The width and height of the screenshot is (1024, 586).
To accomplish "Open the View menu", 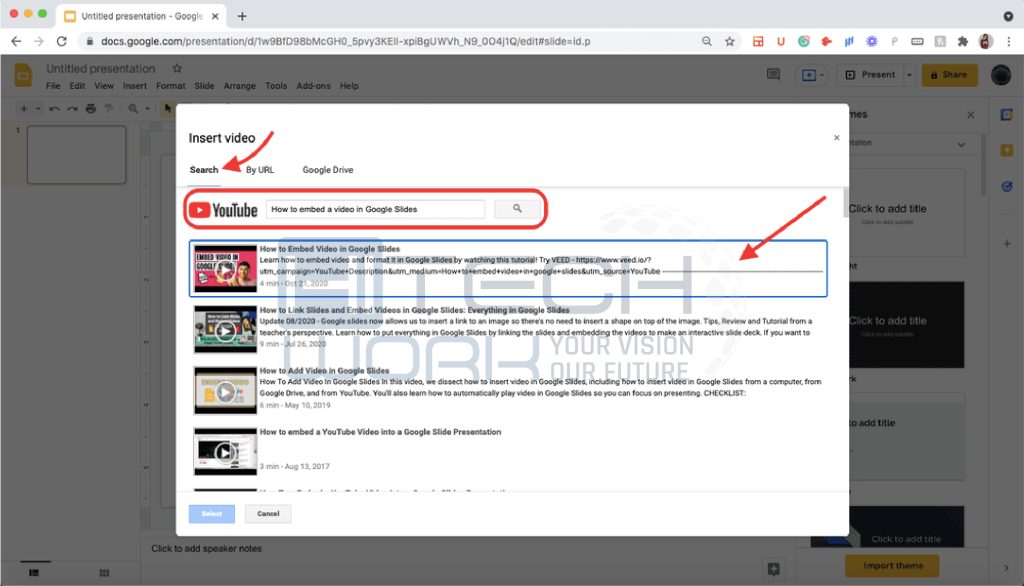I will point(104,86).
